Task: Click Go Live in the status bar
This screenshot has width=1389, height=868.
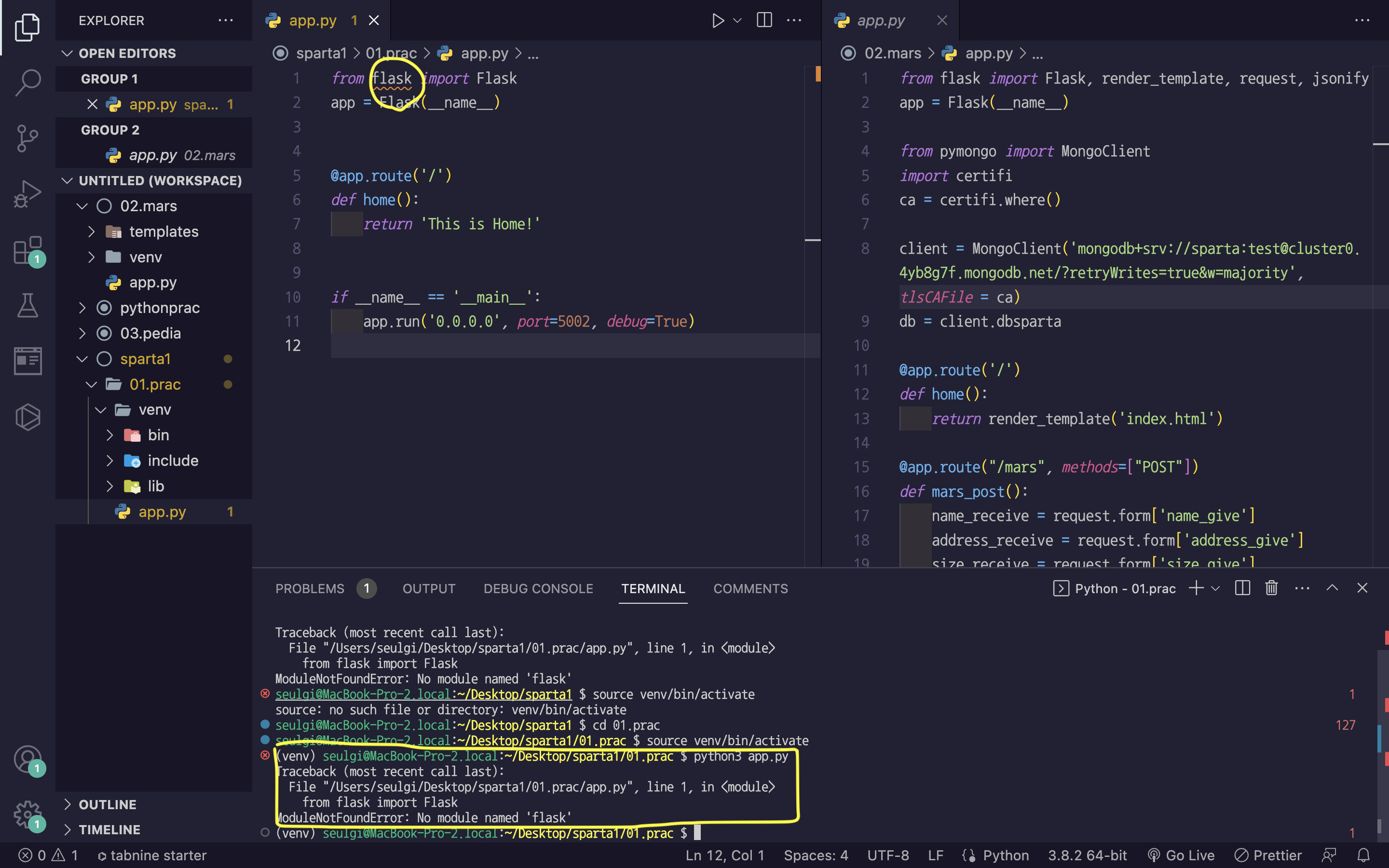Action: click(1181, 855)
